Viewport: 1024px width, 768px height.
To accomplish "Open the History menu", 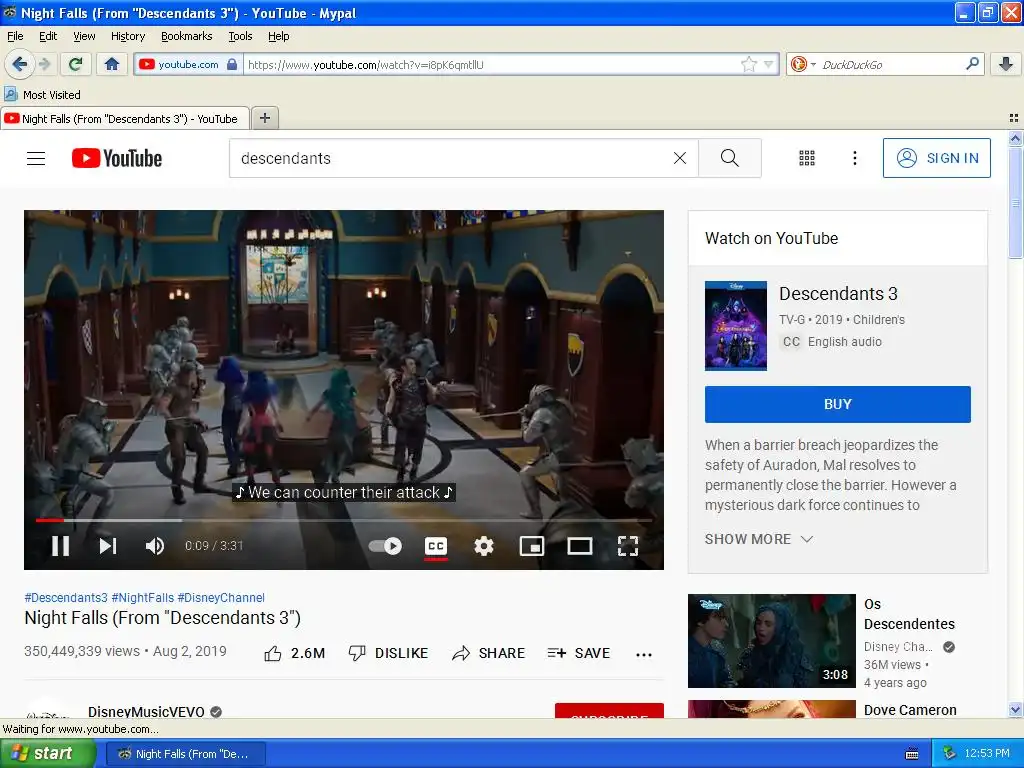I will point(128,36).
